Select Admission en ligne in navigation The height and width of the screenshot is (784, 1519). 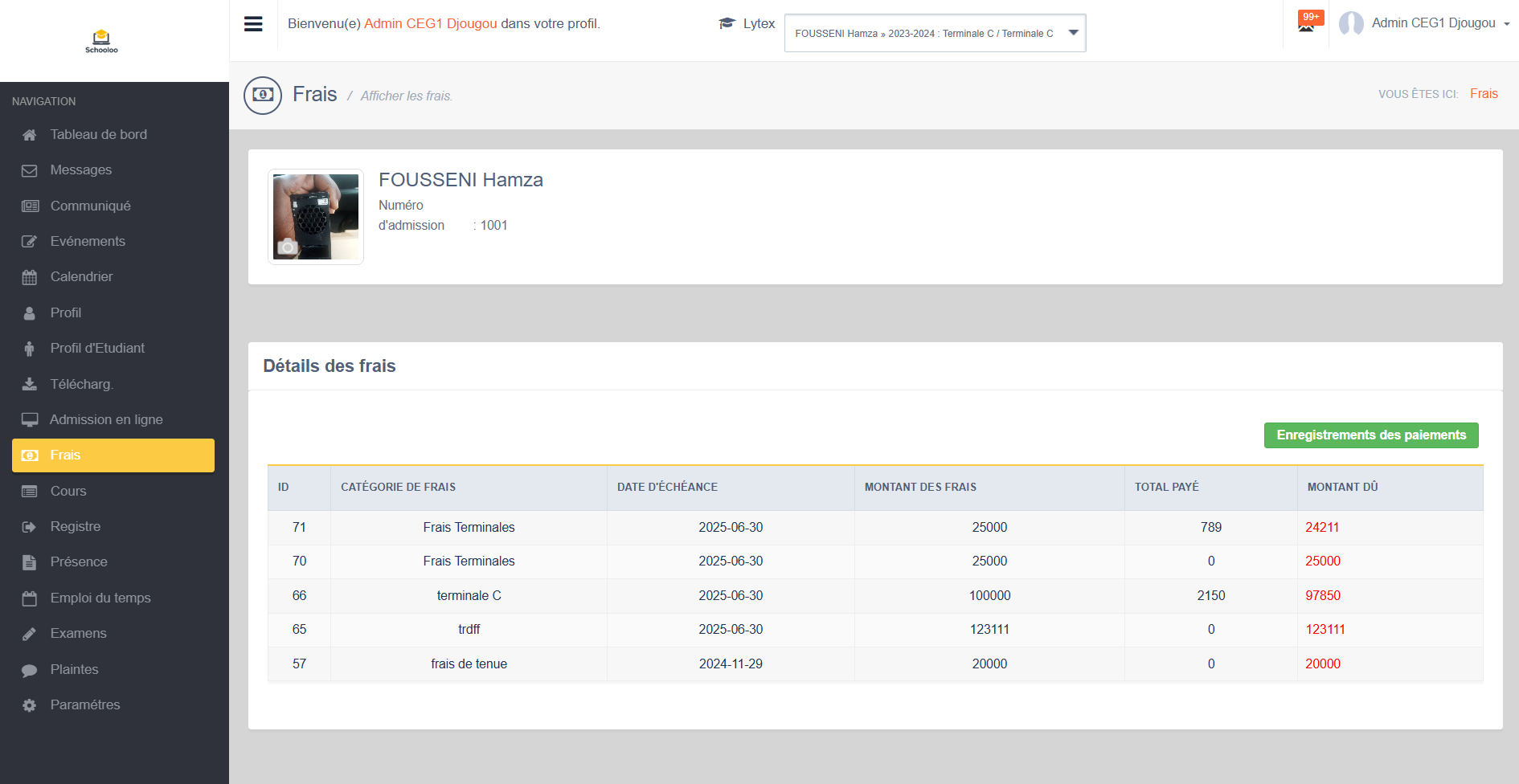click(x=106, y=419)
